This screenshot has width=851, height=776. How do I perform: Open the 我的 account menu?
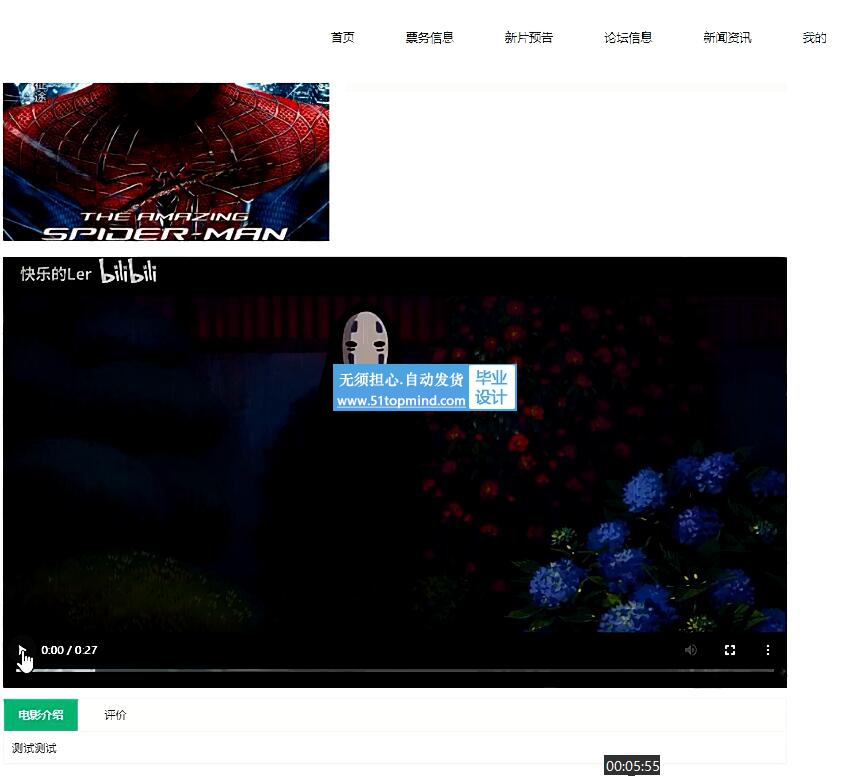[x=814, y=37]
